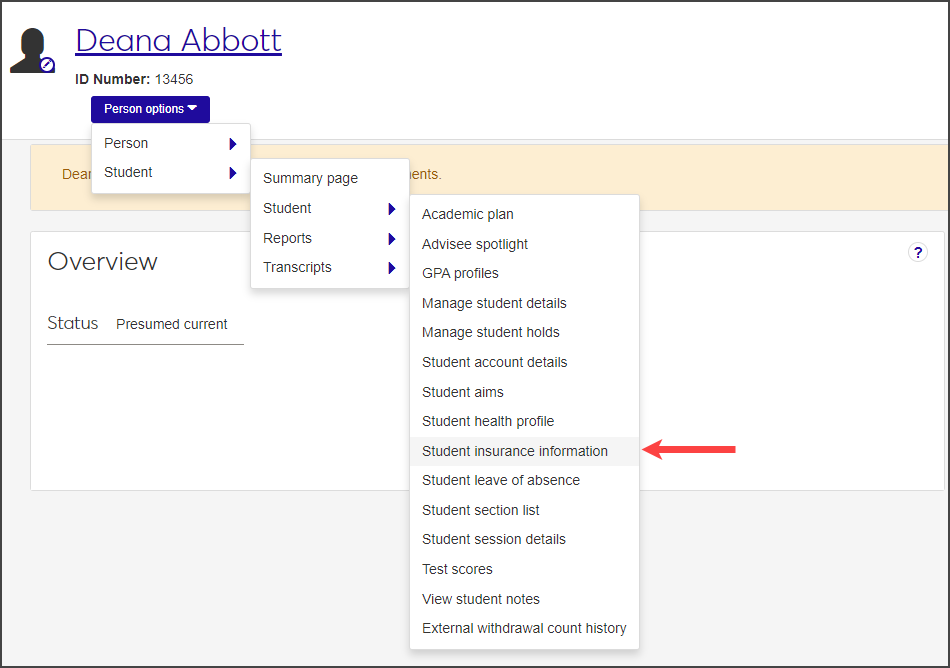This screenshot has height=668, width=950.
Task: Click the person avatar profile icon
Action: [32, 50]
